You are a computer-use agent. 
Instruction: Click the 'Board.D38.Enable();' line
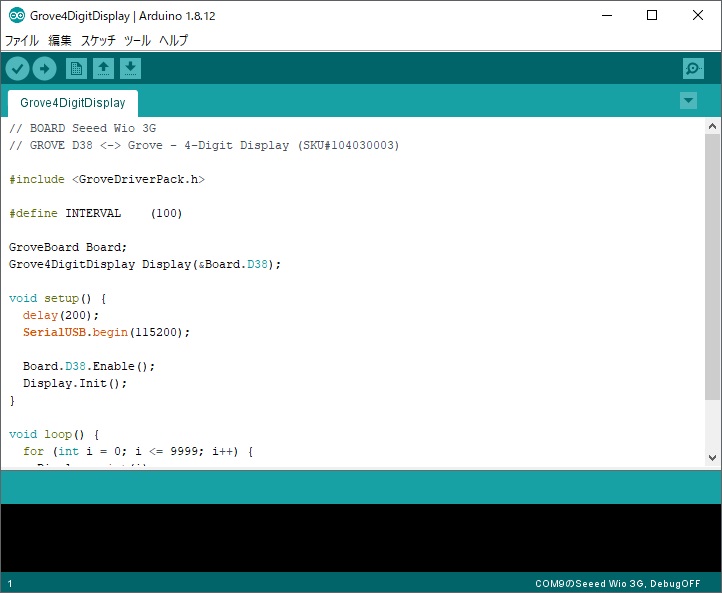pos(89,366)
